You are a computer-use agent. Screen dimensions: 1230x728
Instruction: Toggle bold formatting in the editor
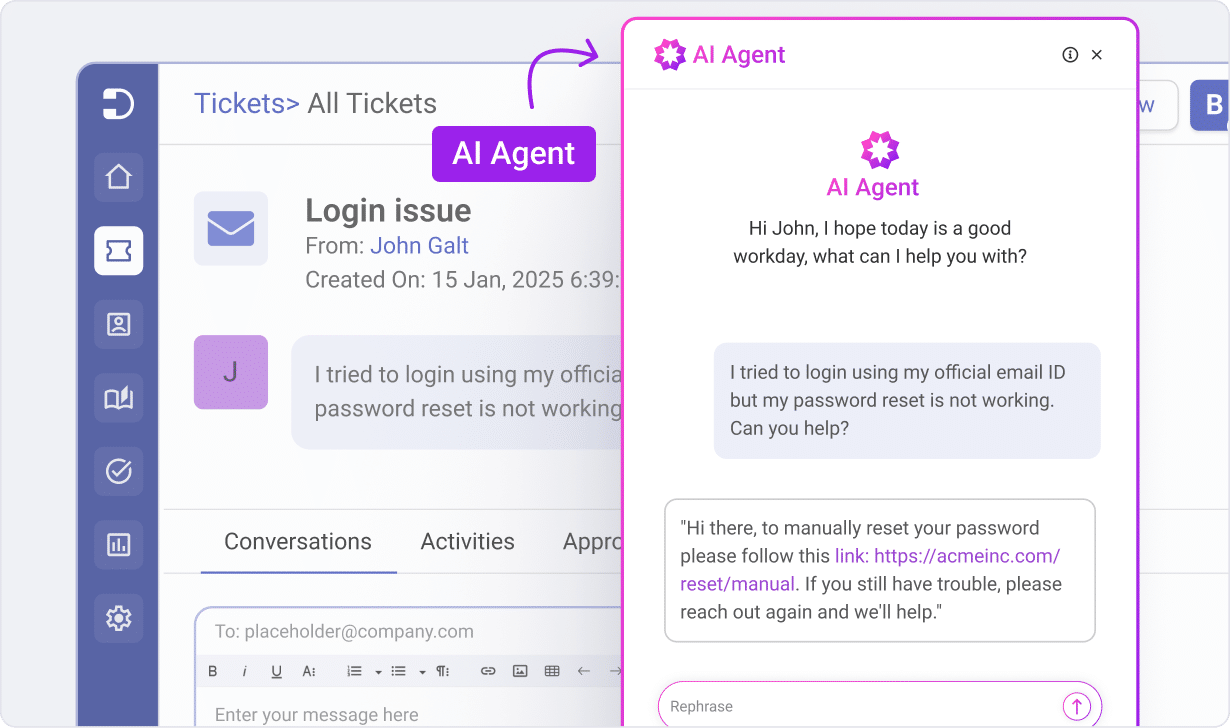tap(212, 671)
